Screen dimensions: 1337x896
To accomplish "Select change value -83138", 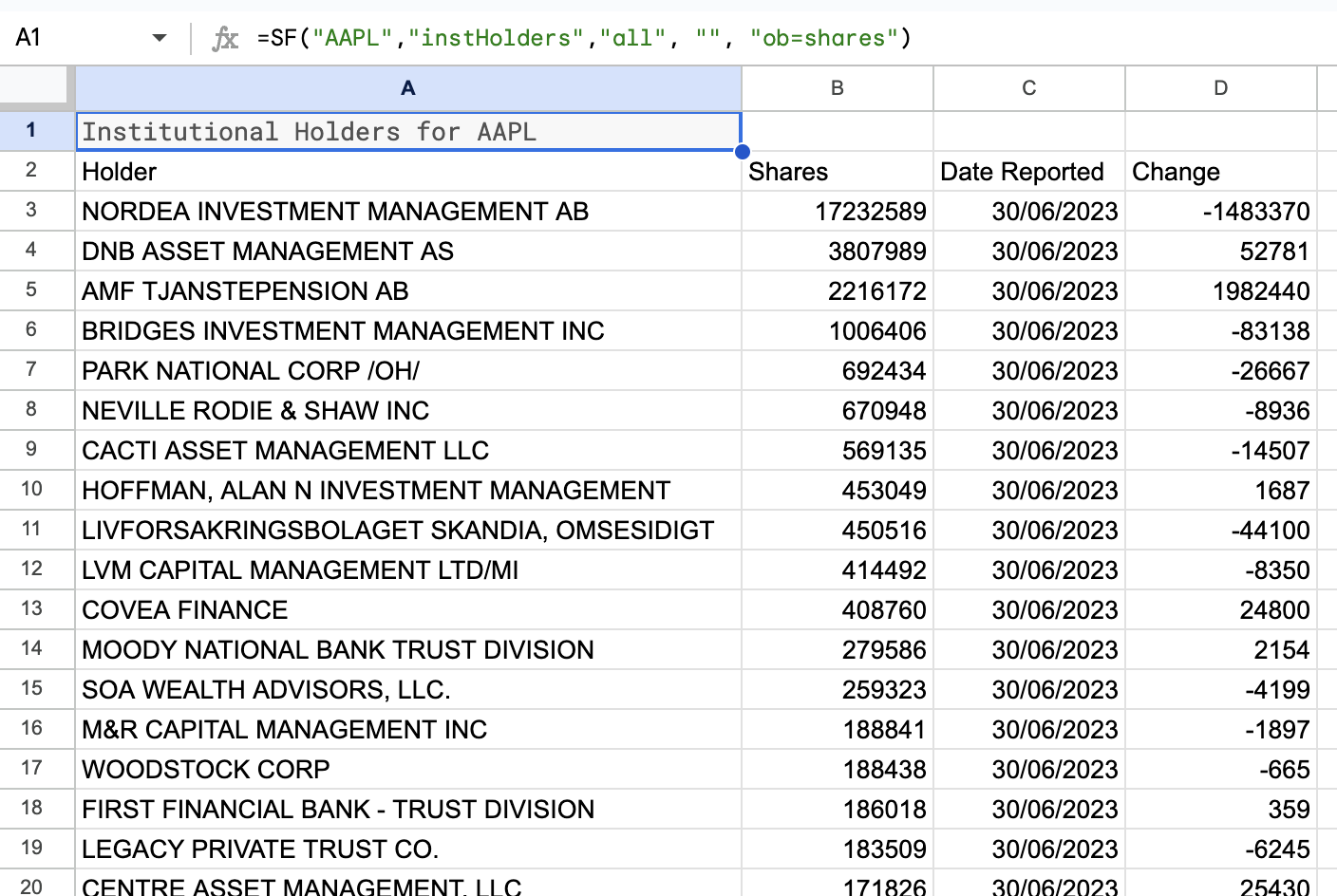I will [1221, 331].
